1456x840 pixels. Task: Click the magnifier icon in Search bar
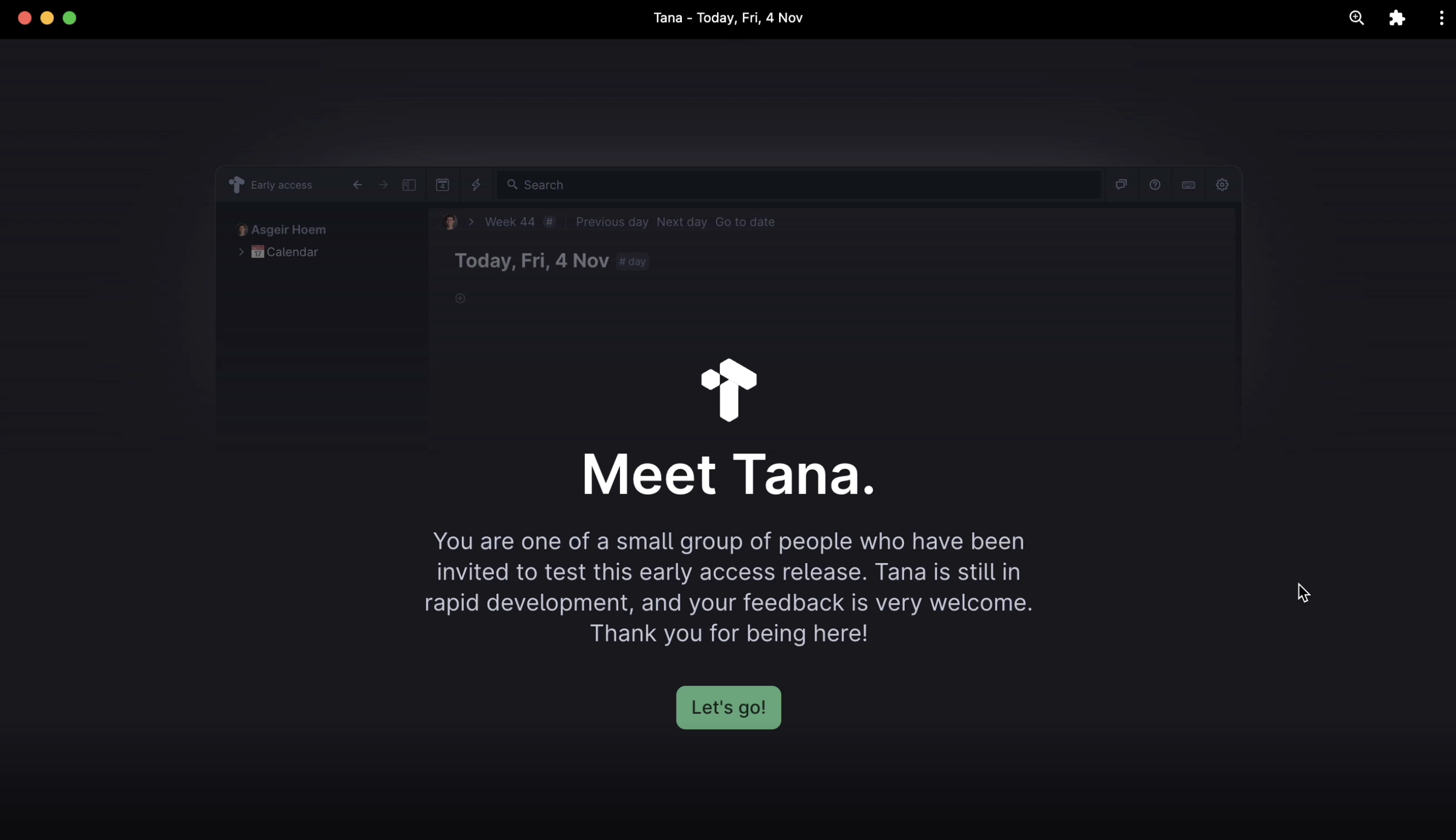point(512,185)
